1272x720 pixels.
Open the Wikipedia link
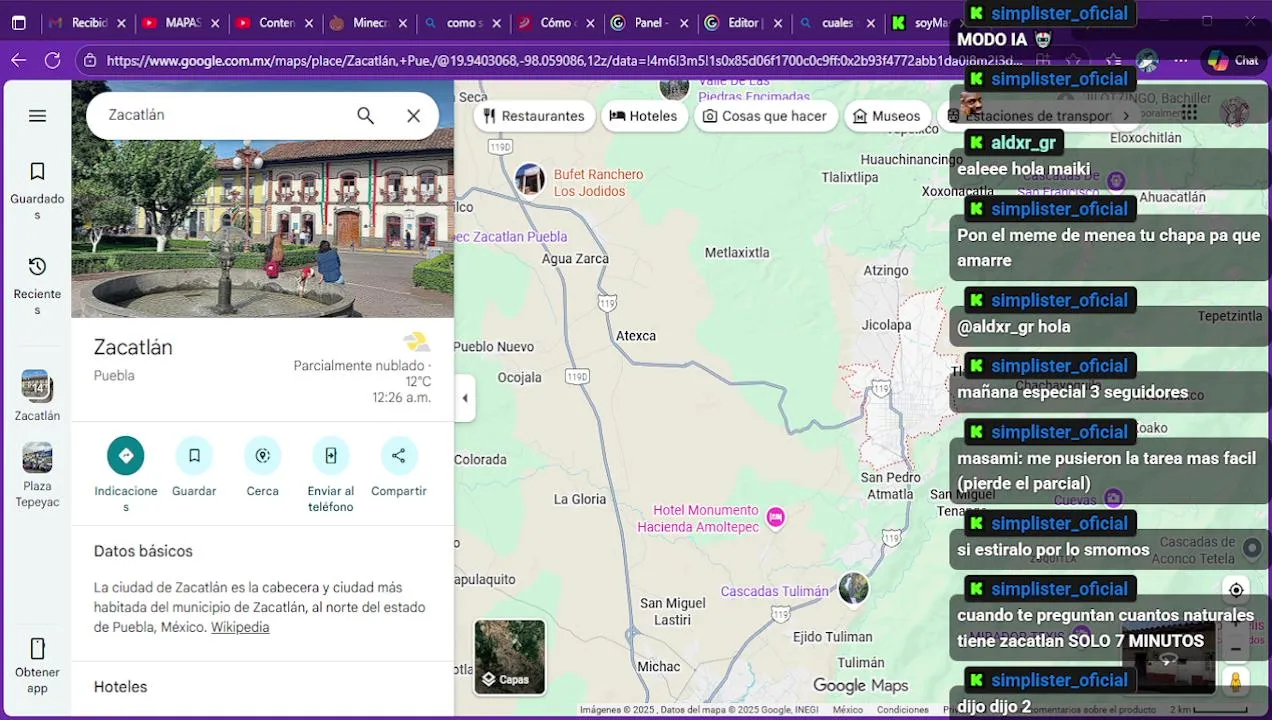[x=240, y=627]
